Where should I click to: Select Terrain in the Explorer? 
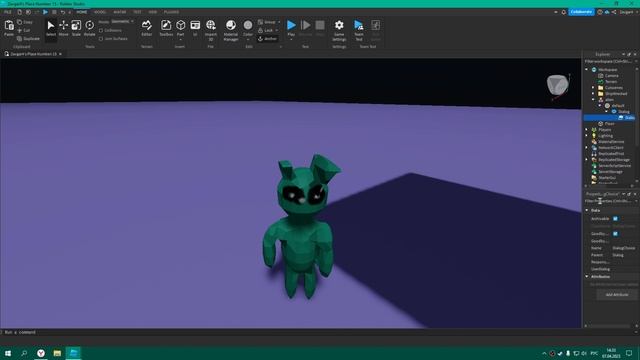tap(611, 82)
